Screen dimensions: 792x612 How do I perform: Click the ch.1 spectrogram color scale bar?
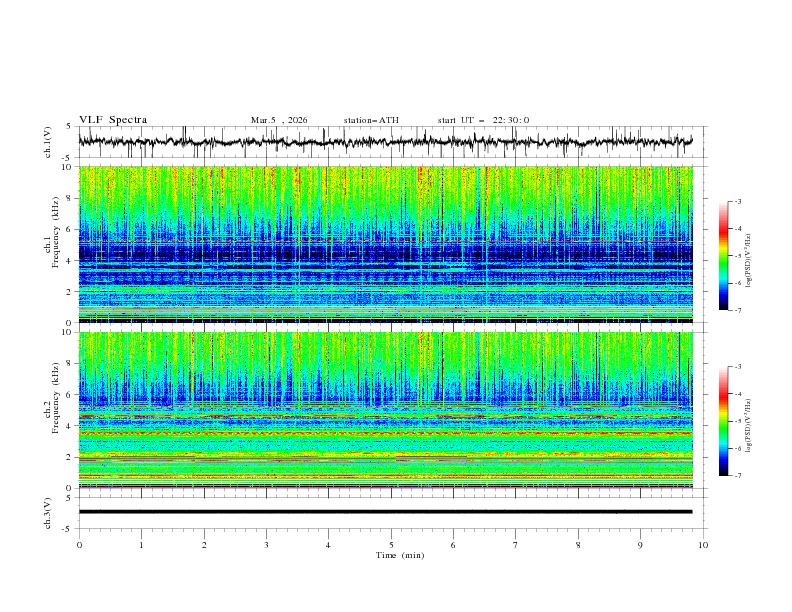(723, 256)
